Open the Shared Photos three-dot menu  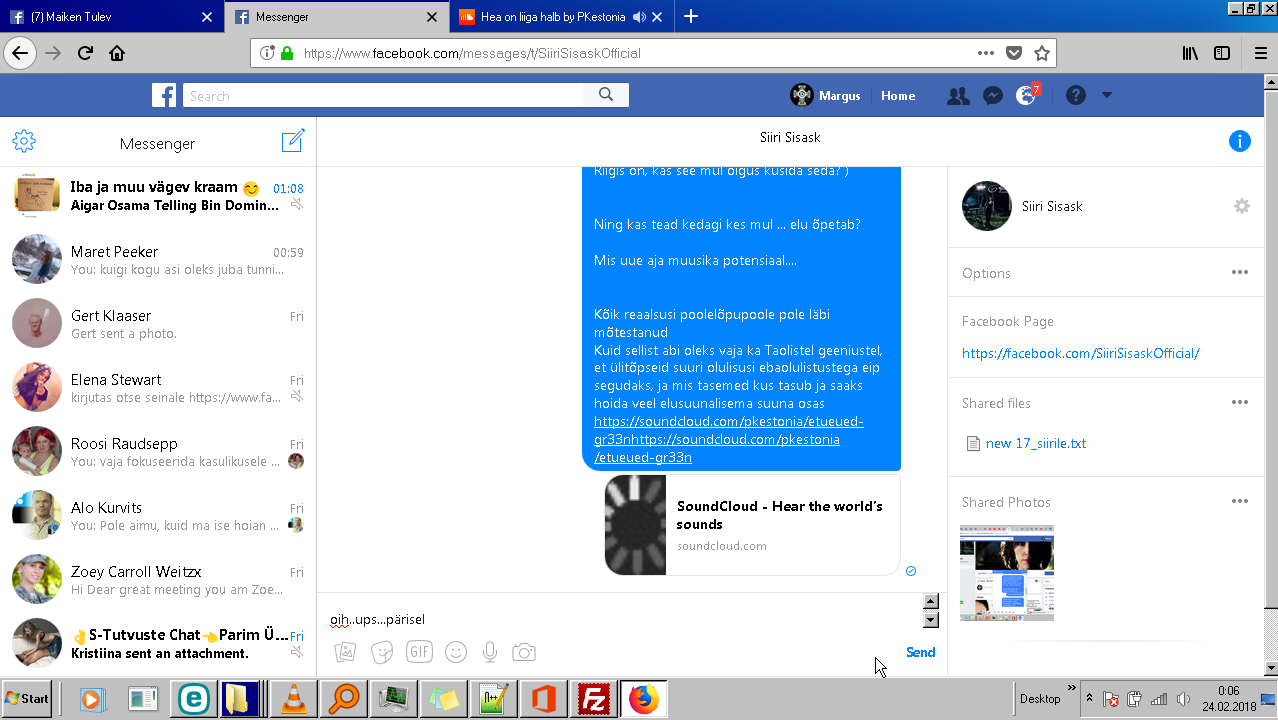[1240, 501]
